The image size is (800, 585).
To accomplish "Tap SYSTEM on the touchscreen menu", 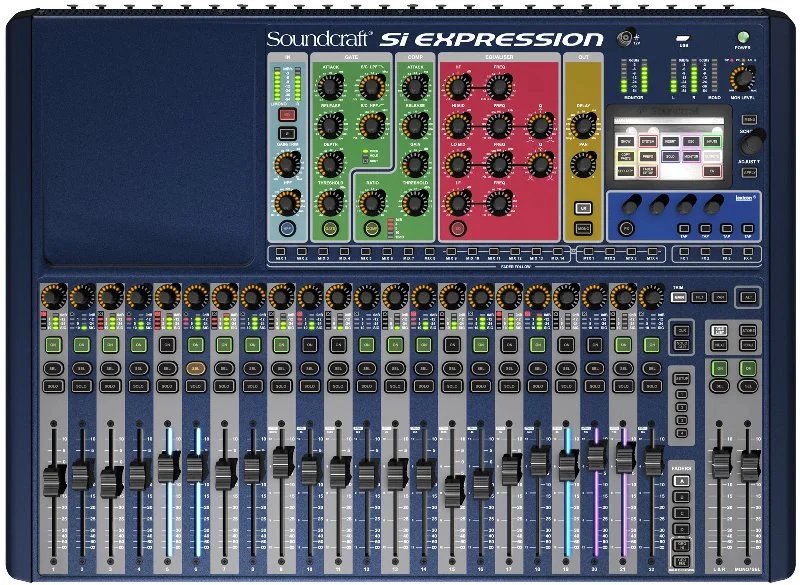I will click(x=649, y=141).
